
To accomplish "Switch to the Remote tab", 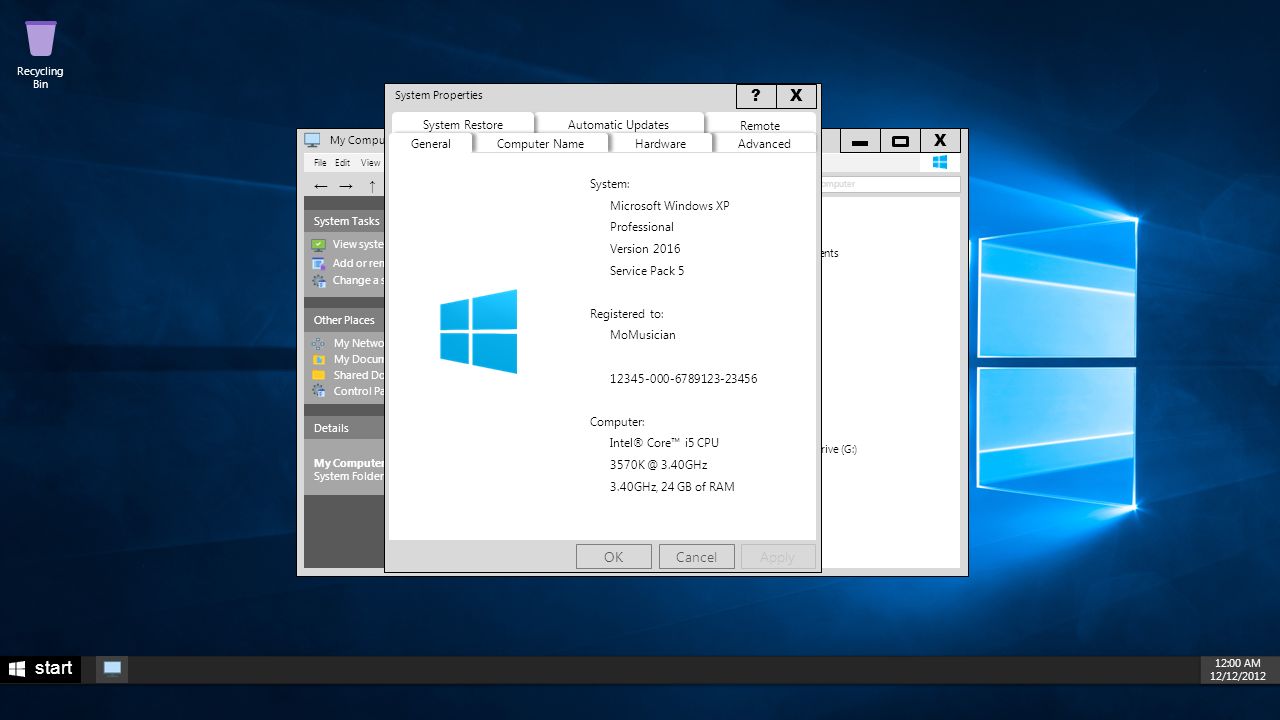I will (760, 123).
